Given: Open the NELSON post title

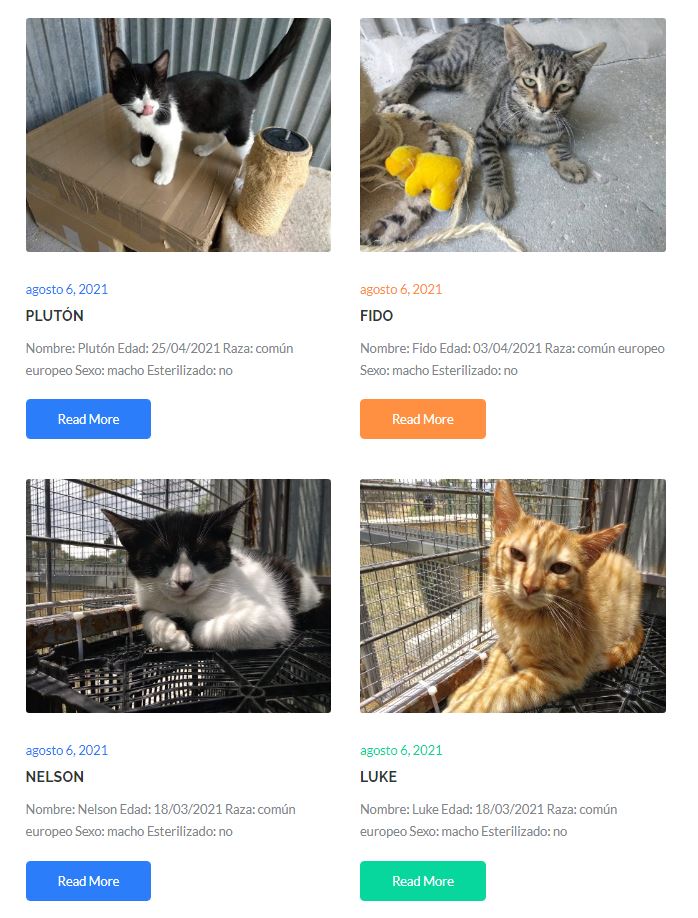Looking at the screenshot, I should click(x=54, y=777).
